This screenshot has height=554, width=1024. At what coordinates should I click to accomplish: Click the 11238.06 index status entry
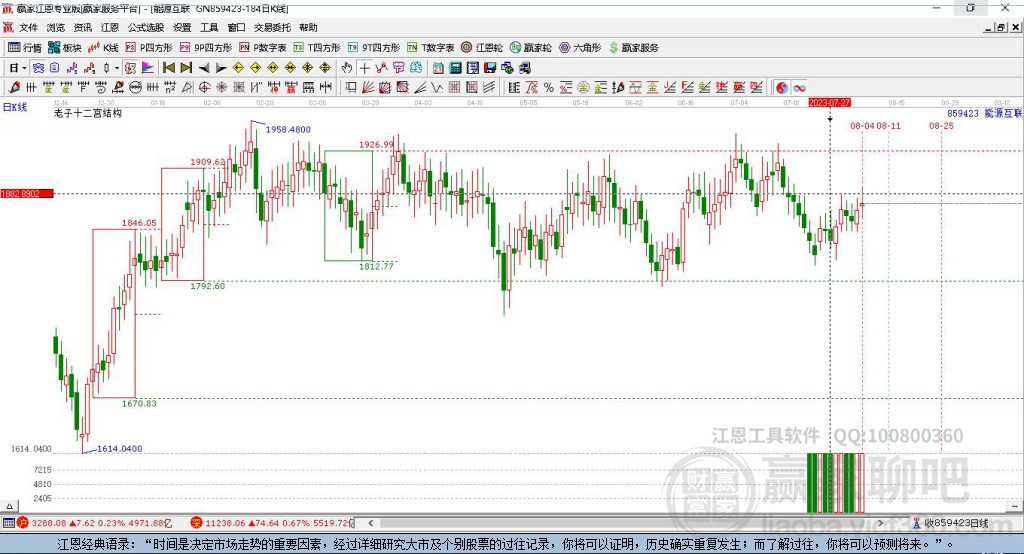point(272,523)
